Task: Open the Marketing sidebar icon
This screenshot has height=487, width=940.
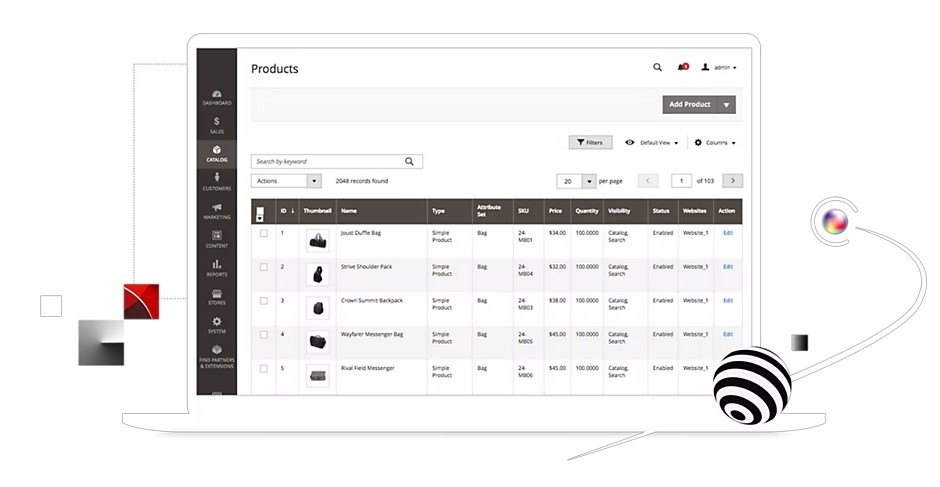Action: click(x=217, y=211)
